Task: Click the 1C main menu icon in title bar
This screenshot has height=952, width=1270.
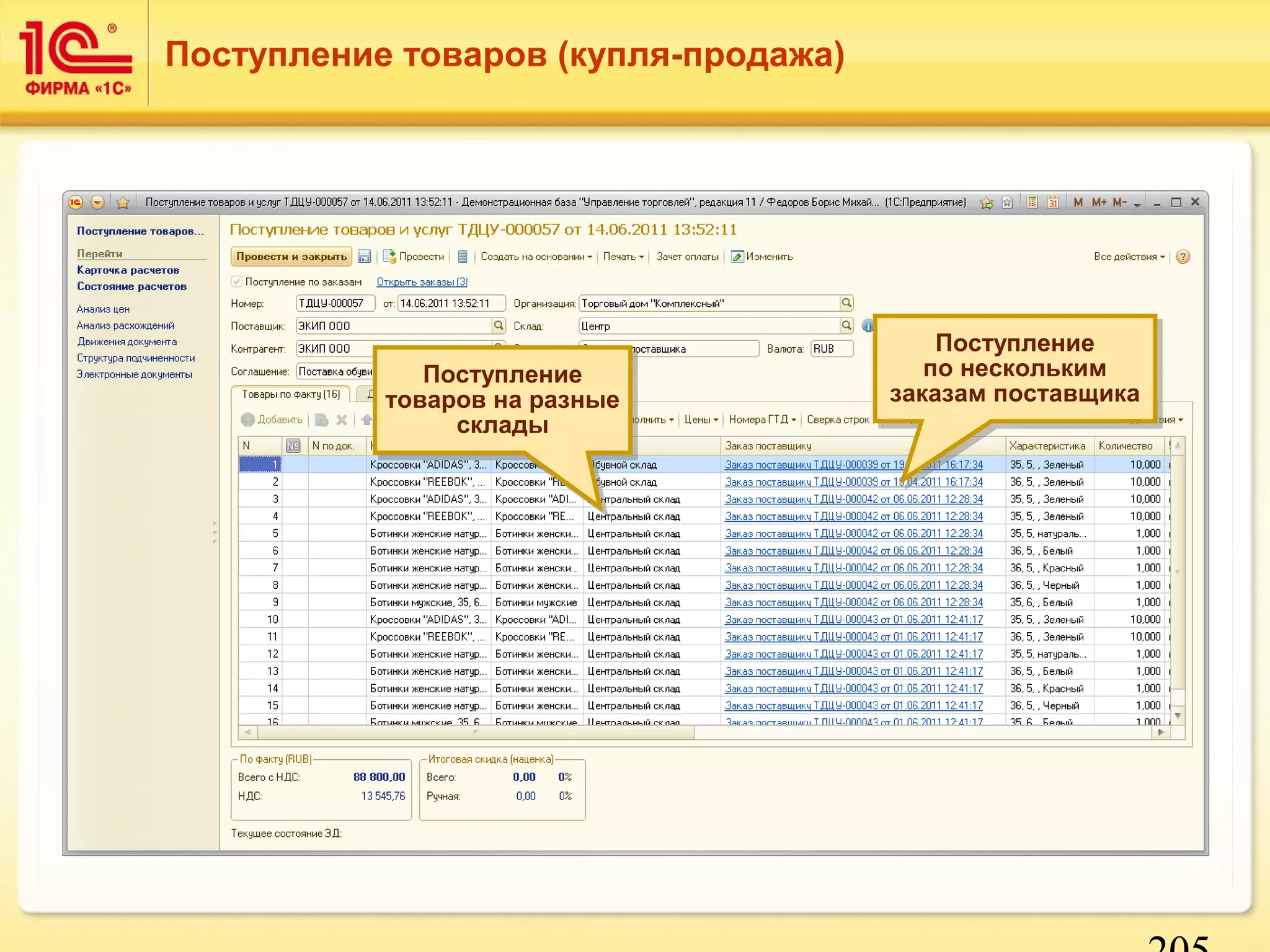Action: 76,203
